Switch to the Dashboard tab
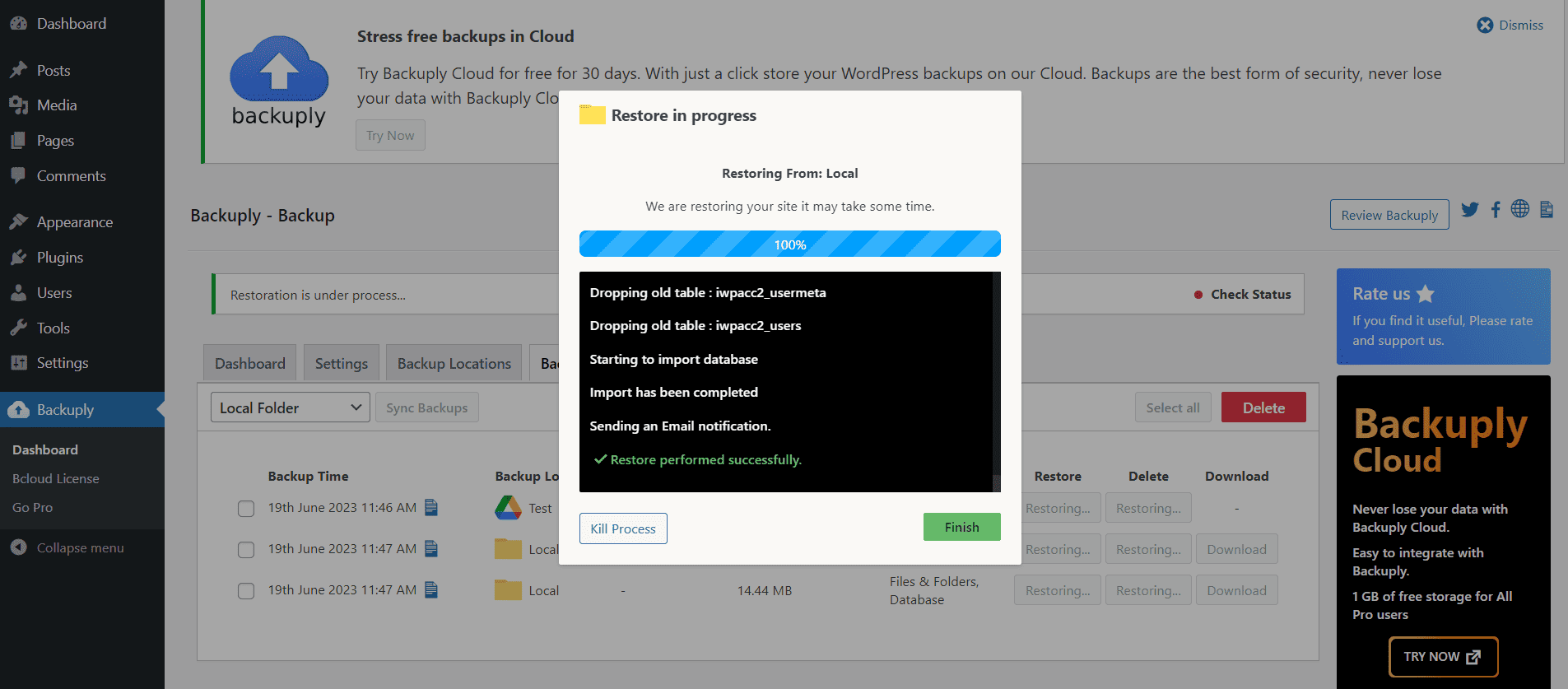Image resolution: width=1568 pixels, height=689 pixels. [x=250, y=363]
